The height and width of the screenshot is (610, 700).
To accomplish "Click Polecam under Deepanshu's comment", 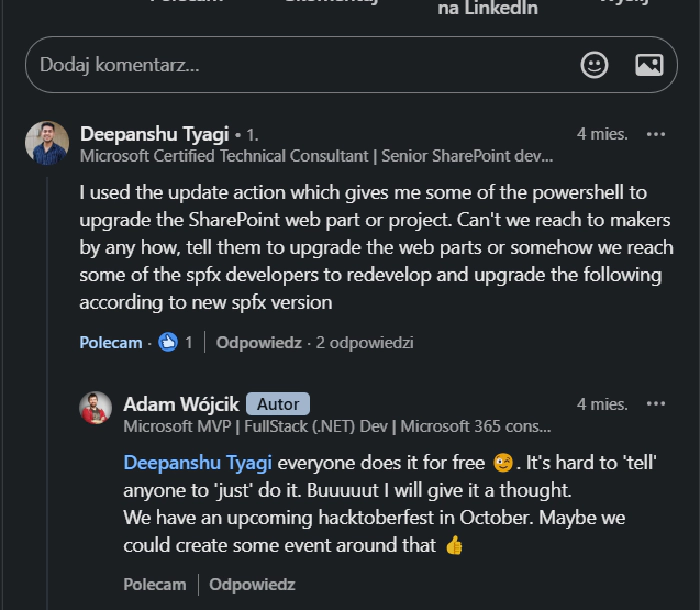I will point(110,342).
